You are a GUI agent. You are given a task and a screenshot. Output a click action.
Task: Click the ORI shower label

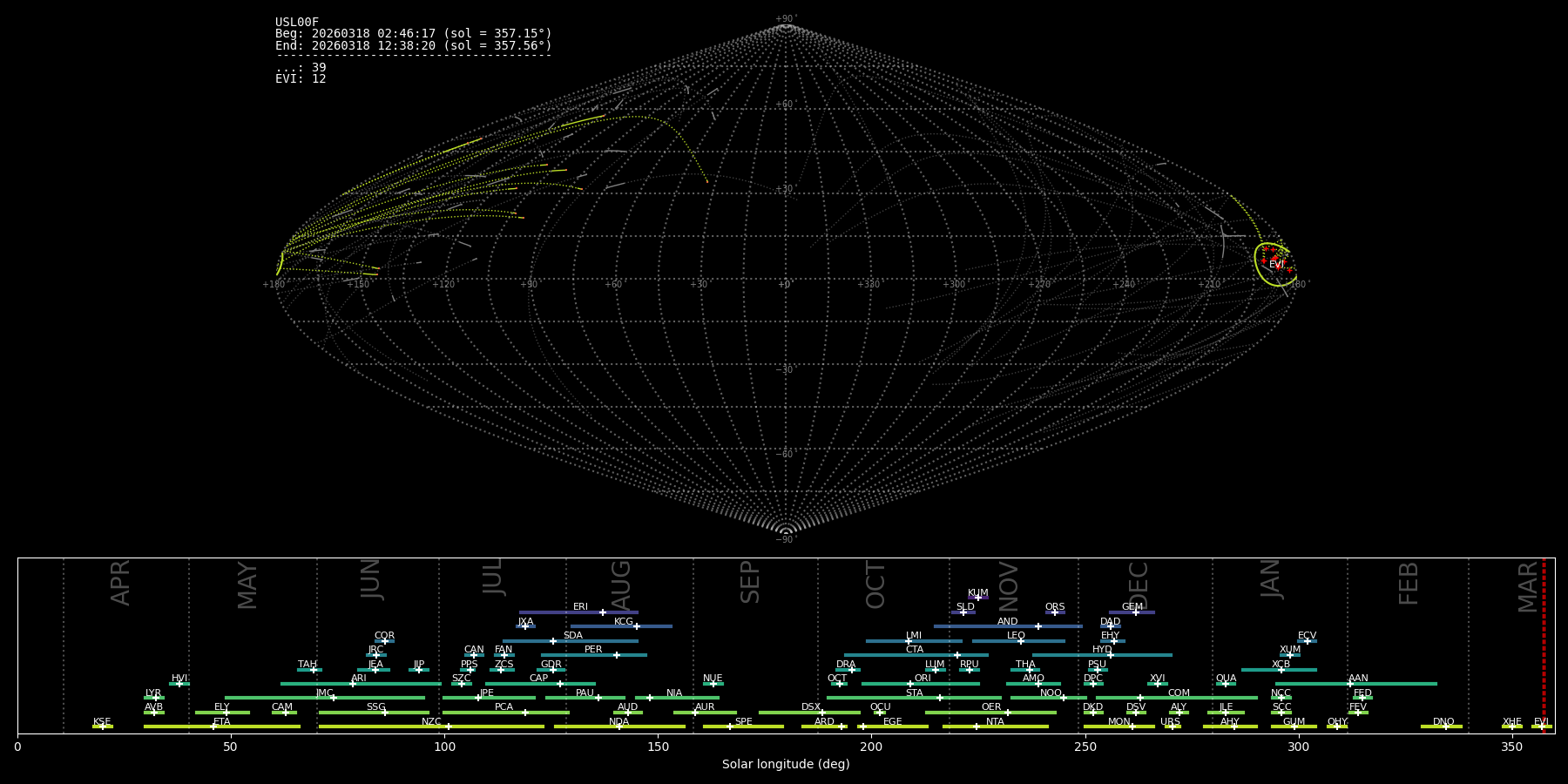click(923, 679)
